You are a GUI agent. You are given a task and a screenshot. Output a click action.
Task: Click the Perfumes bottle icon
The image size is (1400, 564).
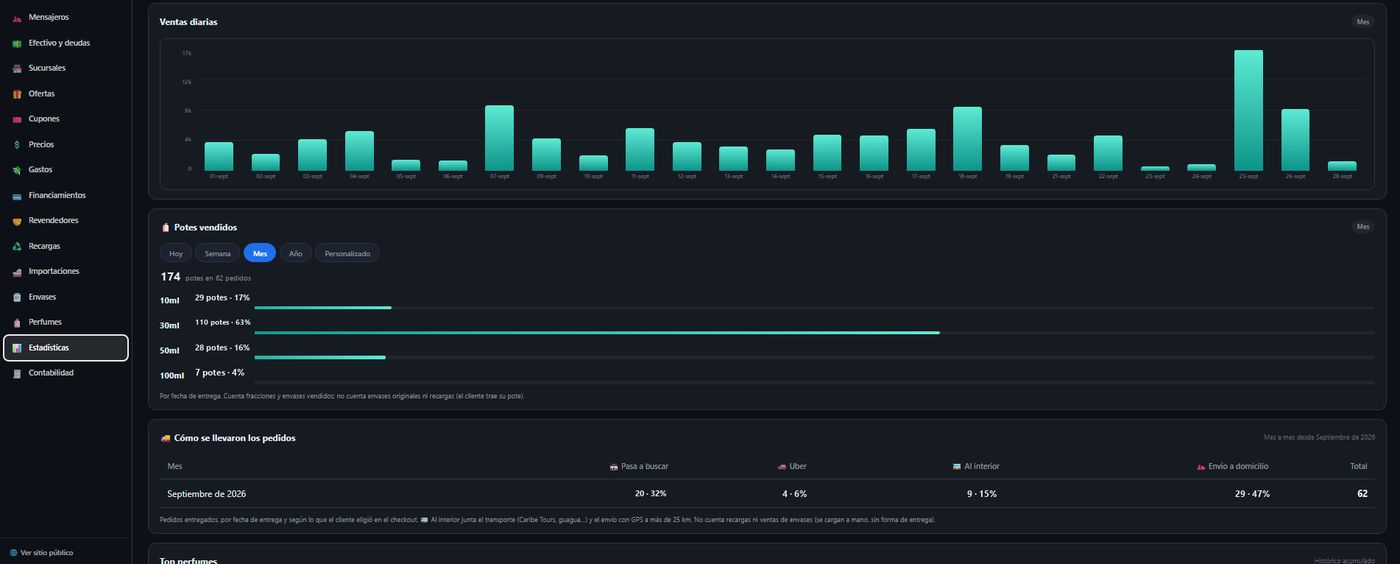tap(17, 322)
